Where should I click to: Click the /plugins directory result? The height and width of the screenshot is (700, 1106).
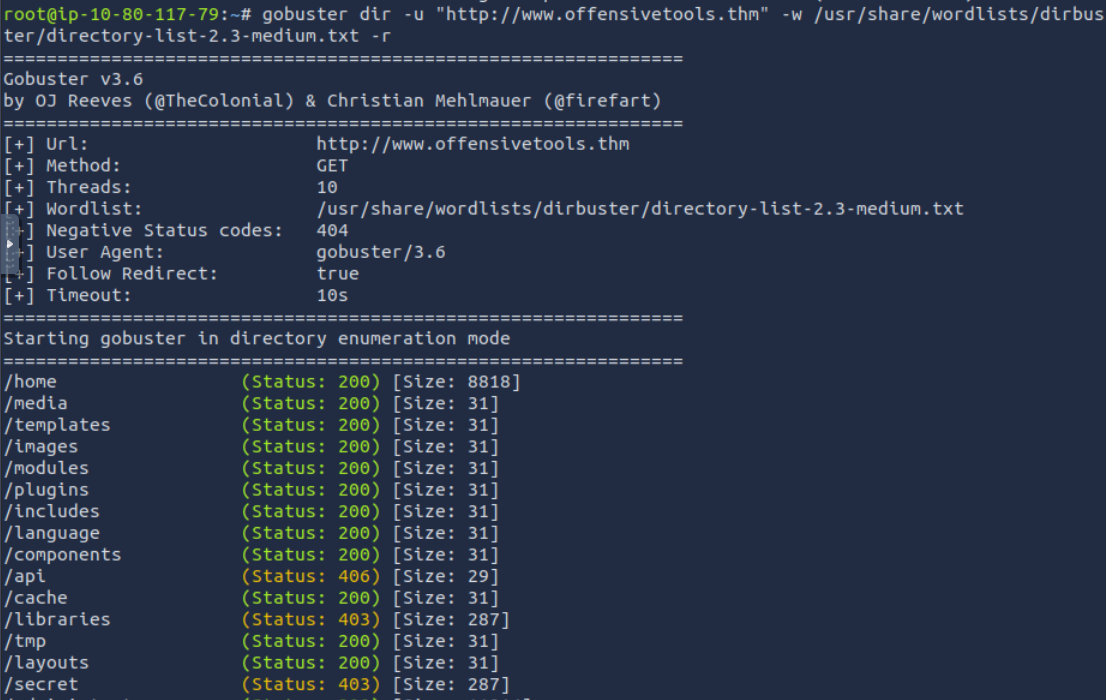pos(46,490)
